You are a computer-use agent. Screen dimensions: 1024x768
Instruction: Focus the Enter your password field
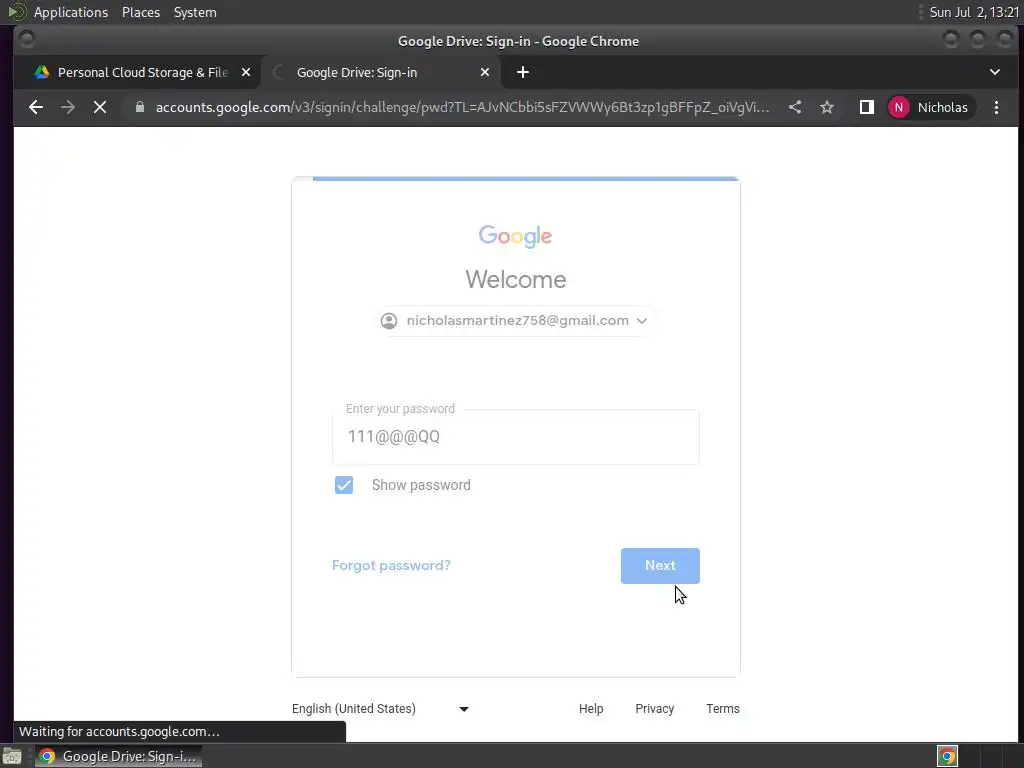[515, 437]
